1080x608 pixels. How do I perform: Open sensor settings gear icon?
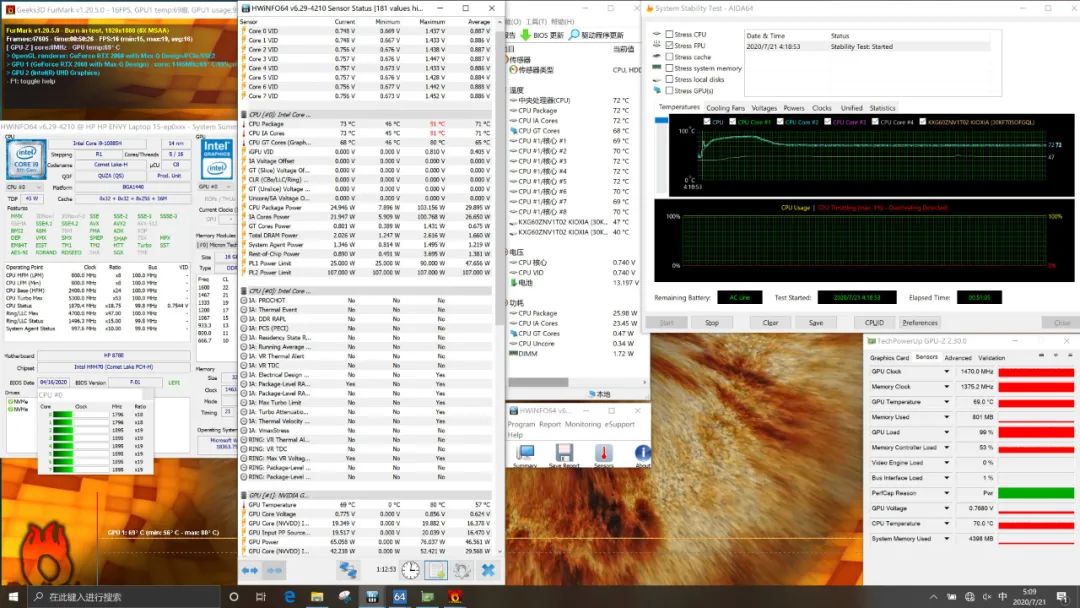[x=461, y=569]
